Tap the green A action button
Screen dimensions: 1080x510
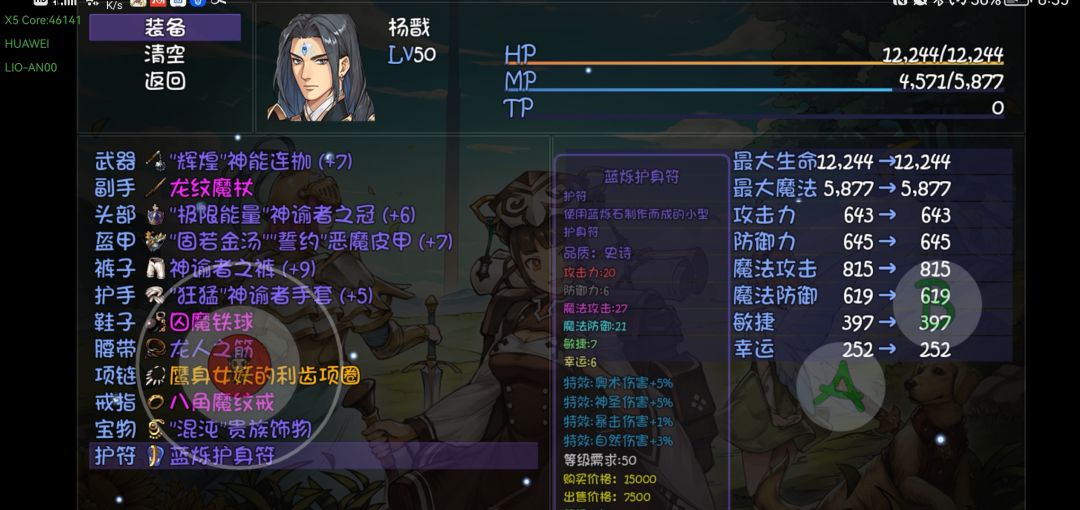840,387
